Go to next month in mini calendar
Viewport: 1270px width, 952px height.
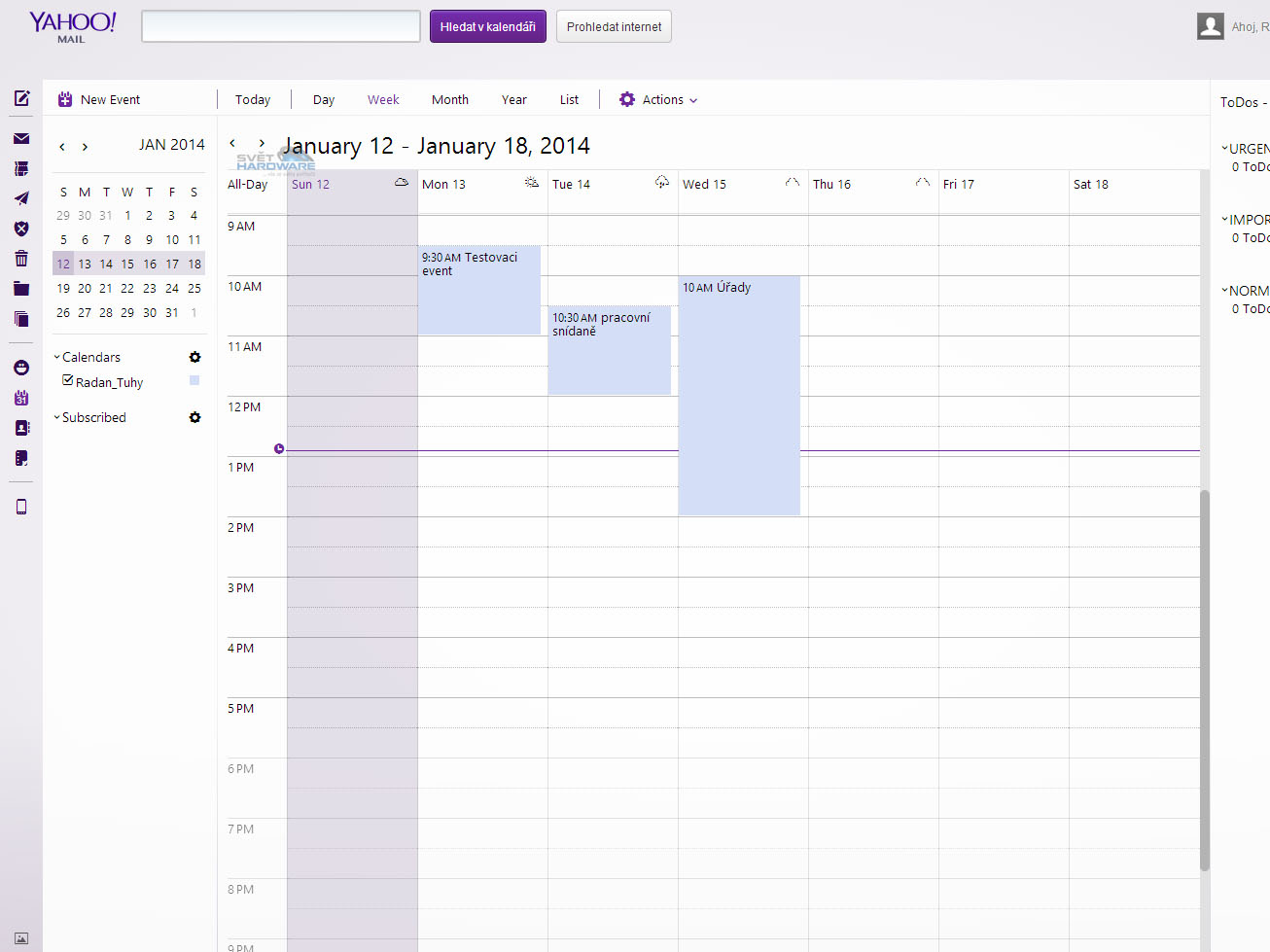(86, 147)
